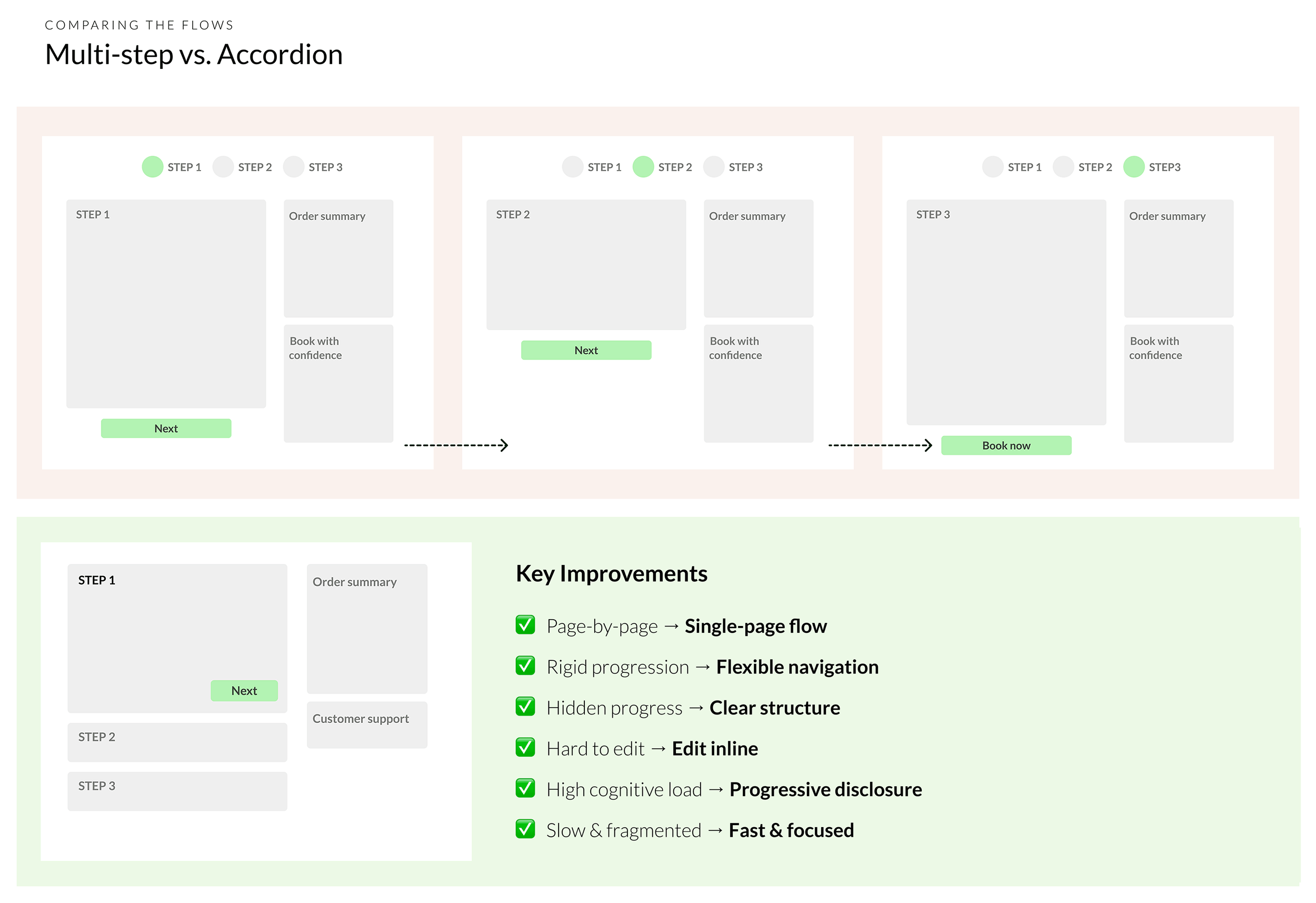Click the dashed arrow pointing to Book now
This screenshot has height=903, width=1316.
coord(880,445)
